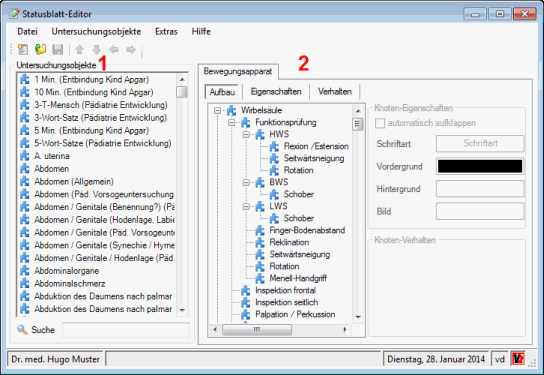Pick the black Vordergrund color swatch
Screen dimensions: 544x375
pos(480,166)
